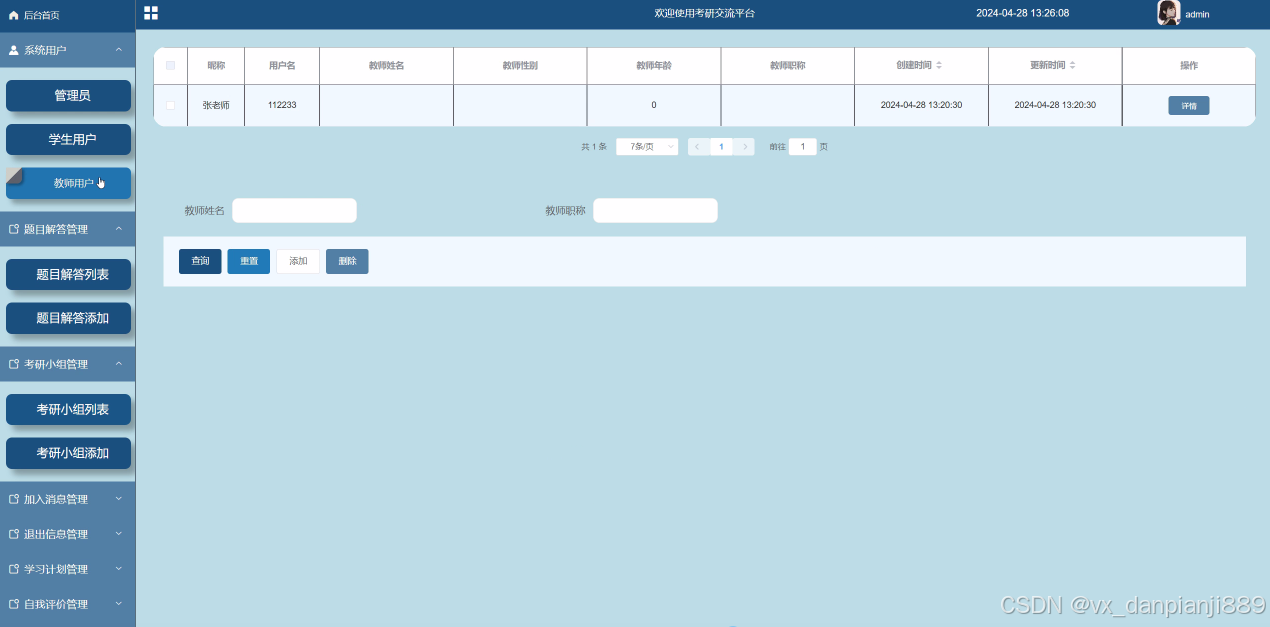Click the admin username in top bar
Screen dimensions: 1270x627
[x=1197, y=15]
